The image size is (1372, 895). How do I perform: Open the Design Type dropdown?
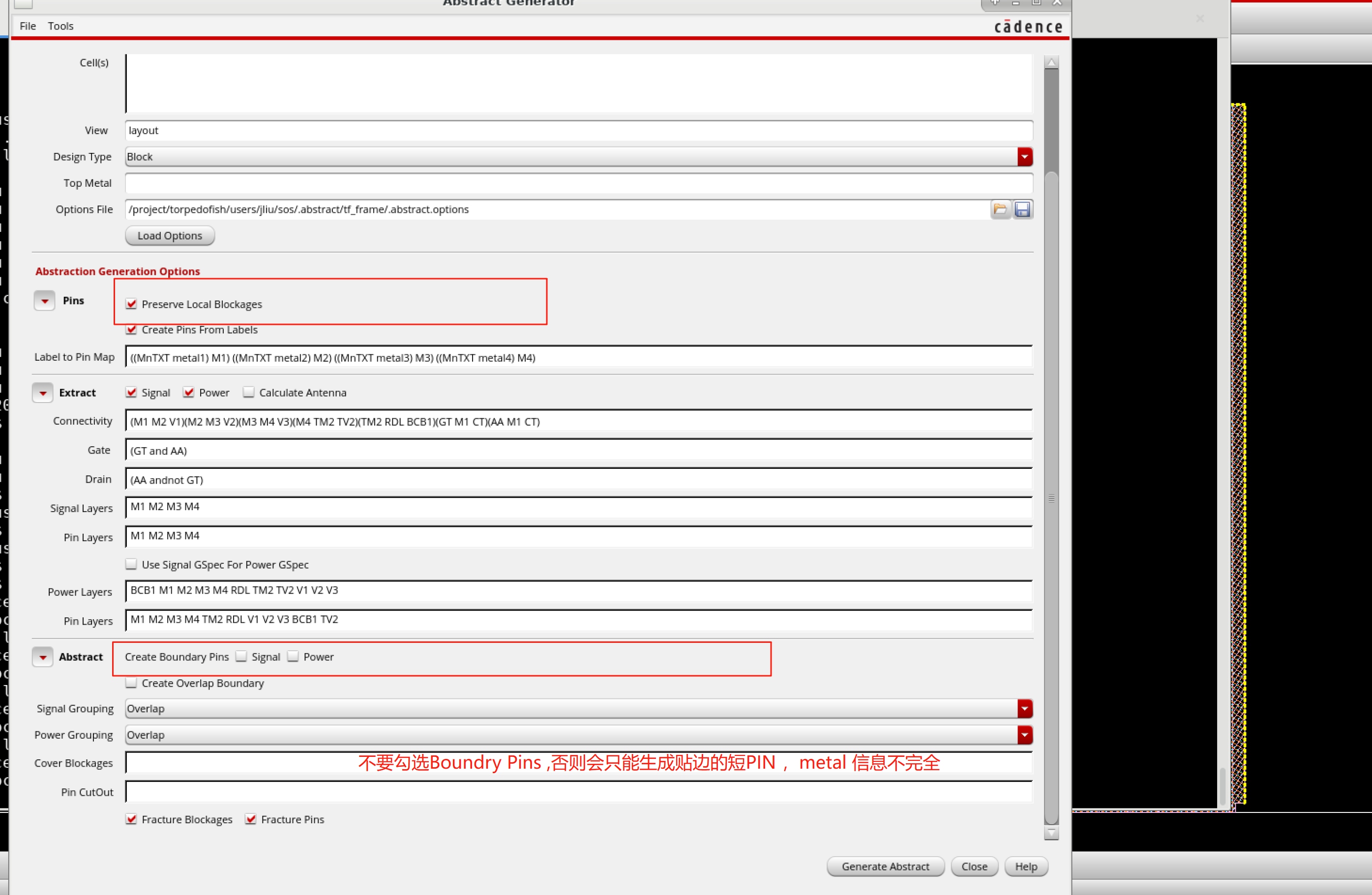[1024, 157]
